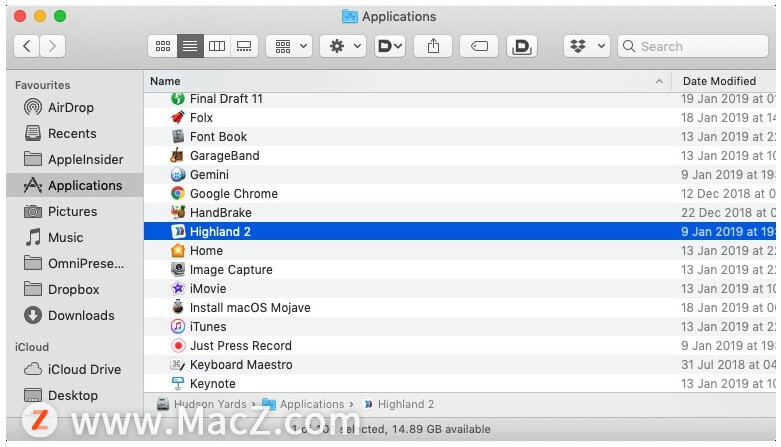Open the gear action menu
781x447 pixels.
(343, 46)
